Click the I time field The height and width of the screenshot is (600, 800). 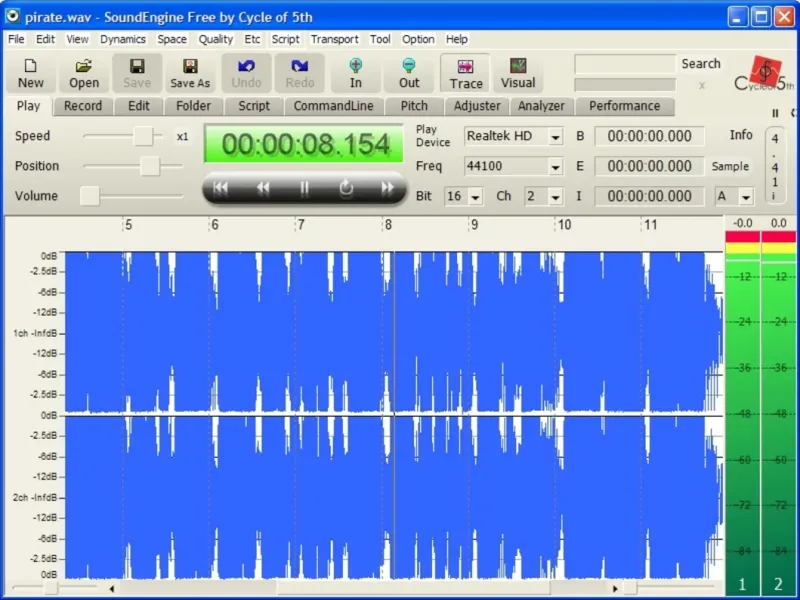pos(649,196)
